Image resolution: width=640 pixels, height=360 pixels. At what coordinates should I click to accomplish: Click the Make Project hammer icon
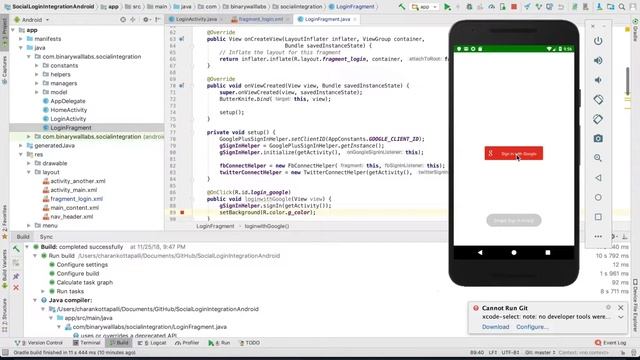(402, 7)
